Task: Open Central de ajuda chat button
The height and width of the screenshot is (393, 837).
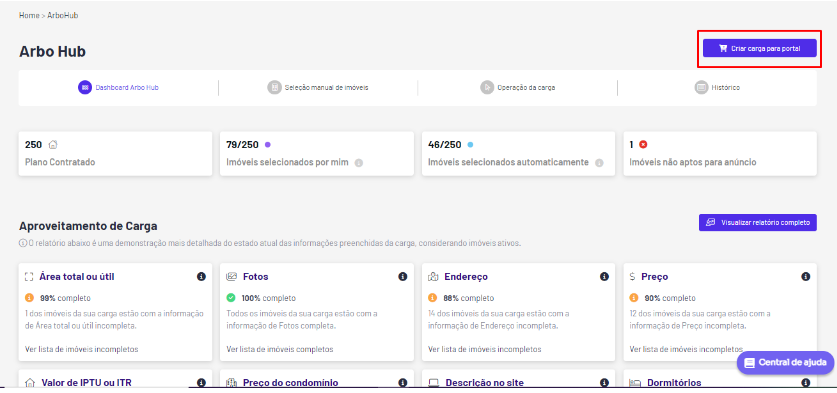Action: click(x=785, y=363)
